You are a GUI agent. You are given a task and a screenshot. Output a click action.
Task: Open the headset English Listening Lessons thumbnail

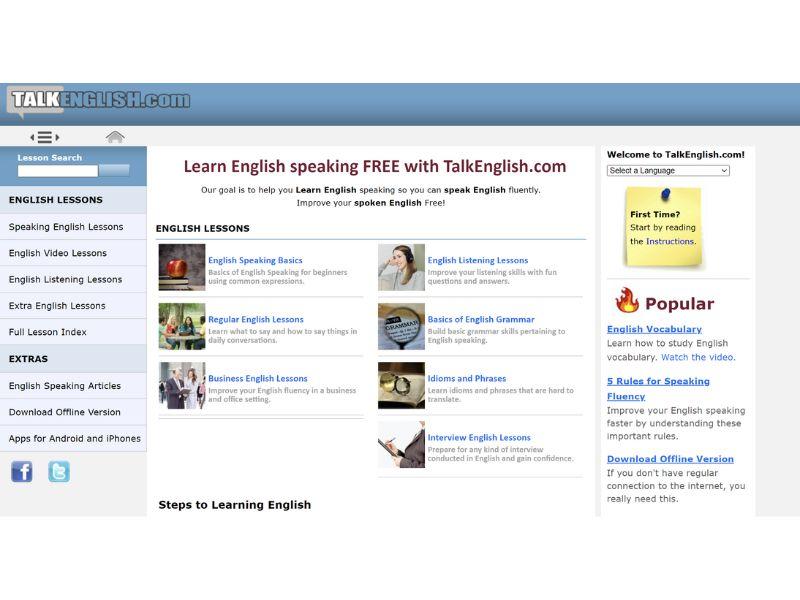402,267
